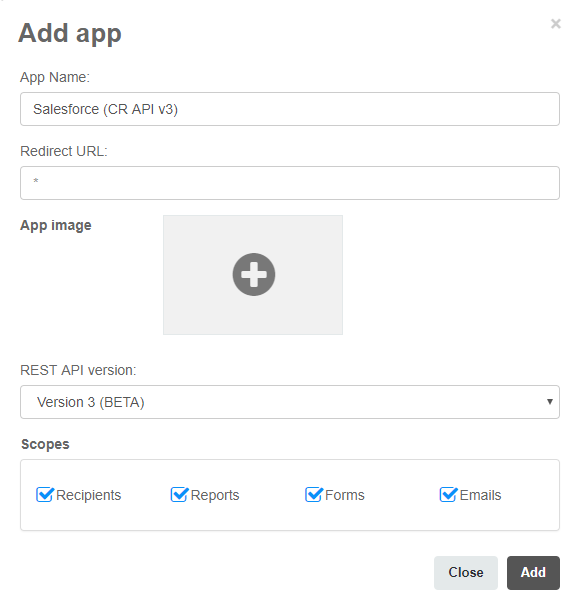Click the "Add app" dialog title

point(70,33)
